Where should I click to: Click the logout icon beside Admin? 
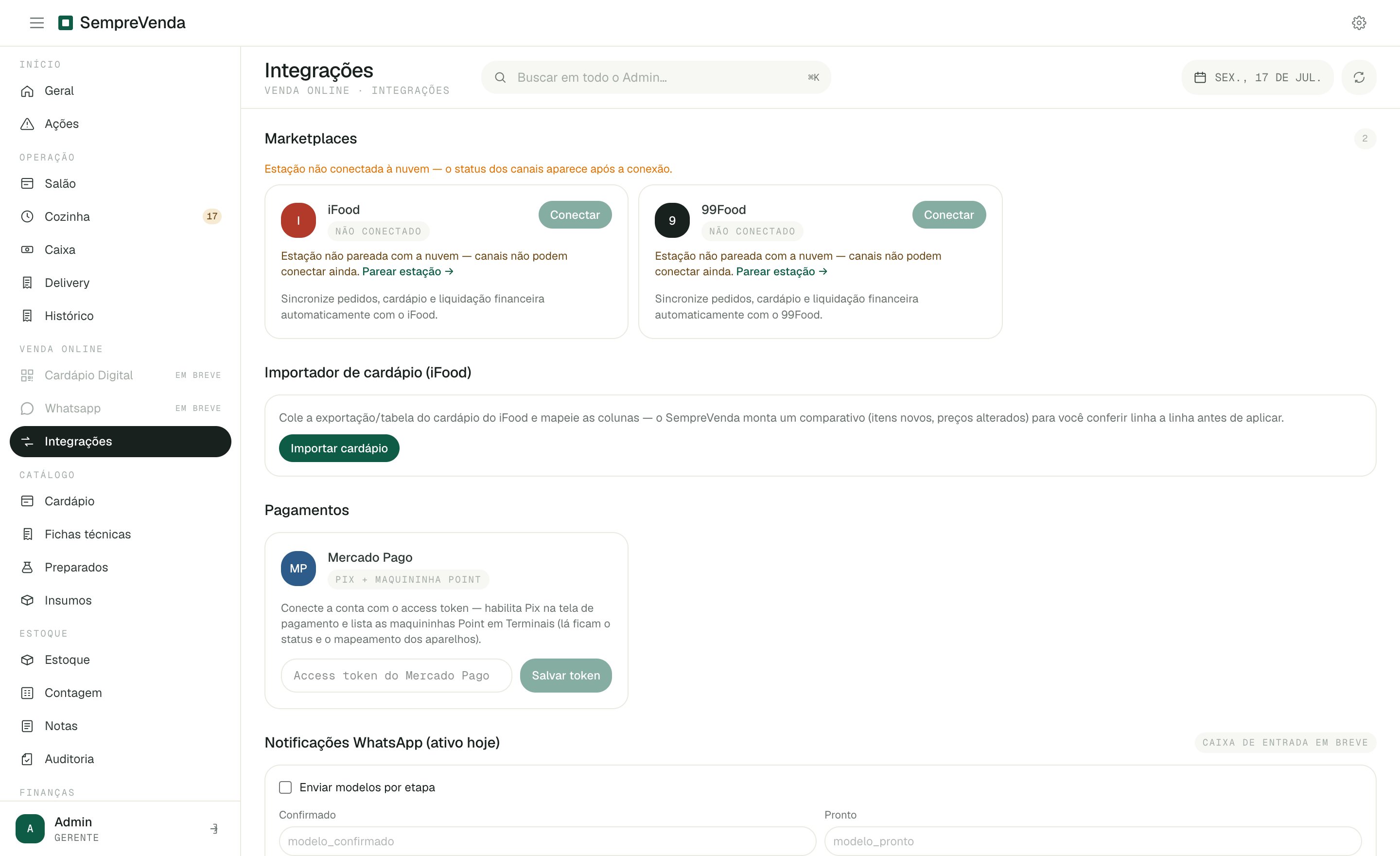[213, 829]
